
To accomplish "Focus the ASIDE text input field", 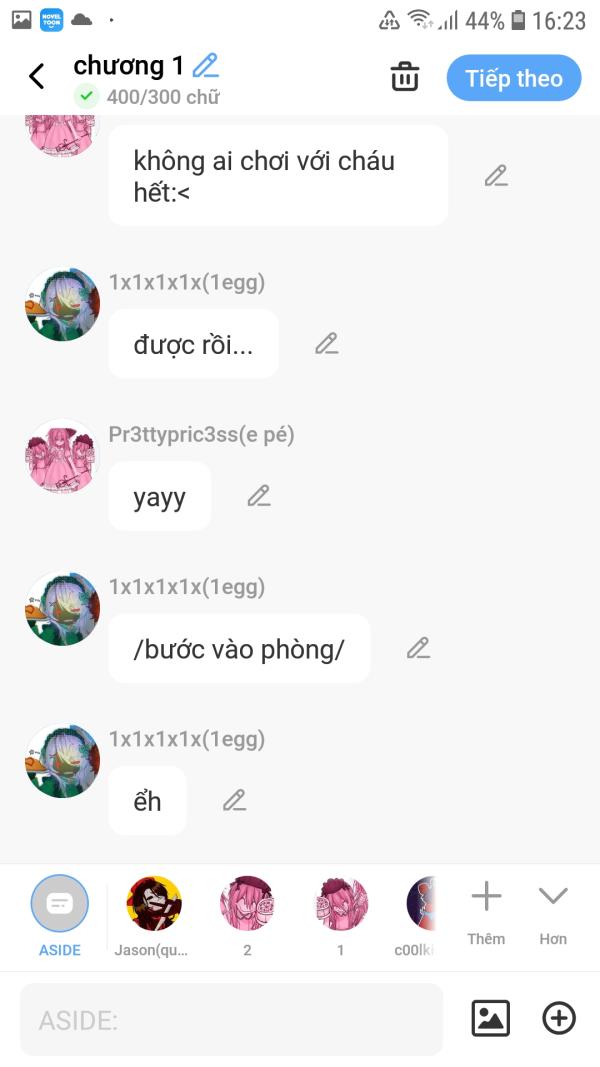I will pyautogui.click(x=231, y=1019).
